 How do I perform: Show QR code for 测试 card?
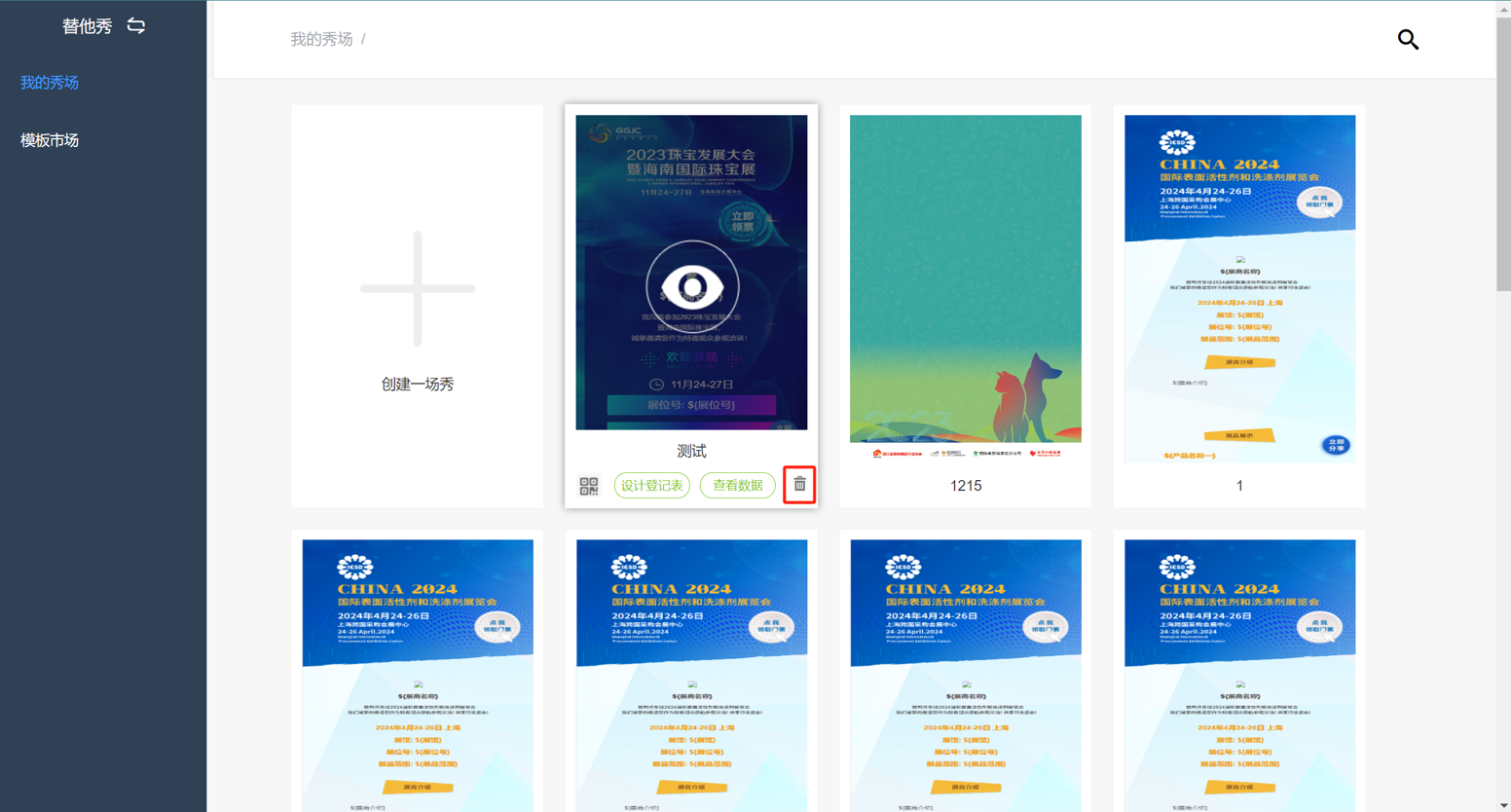point(589,486)
